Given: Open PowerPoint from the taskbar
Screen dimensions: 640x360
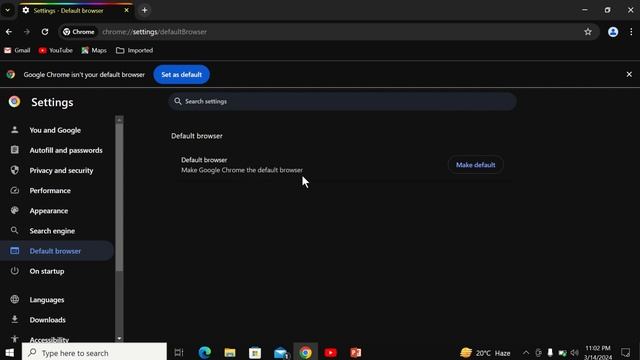Looking at the screenshot, I should click(356, 352).
